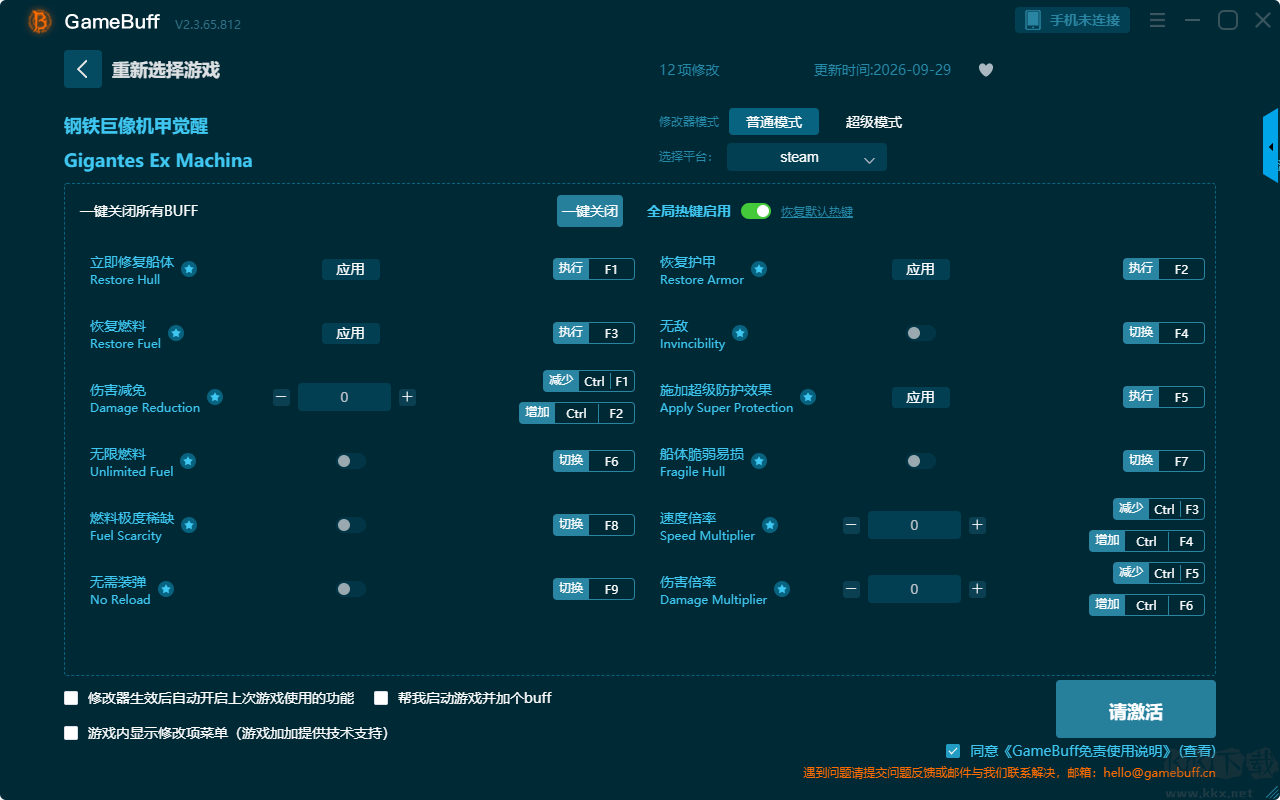
Task: Click the star icon next to Restore Fuel
Action: [176, 333]
